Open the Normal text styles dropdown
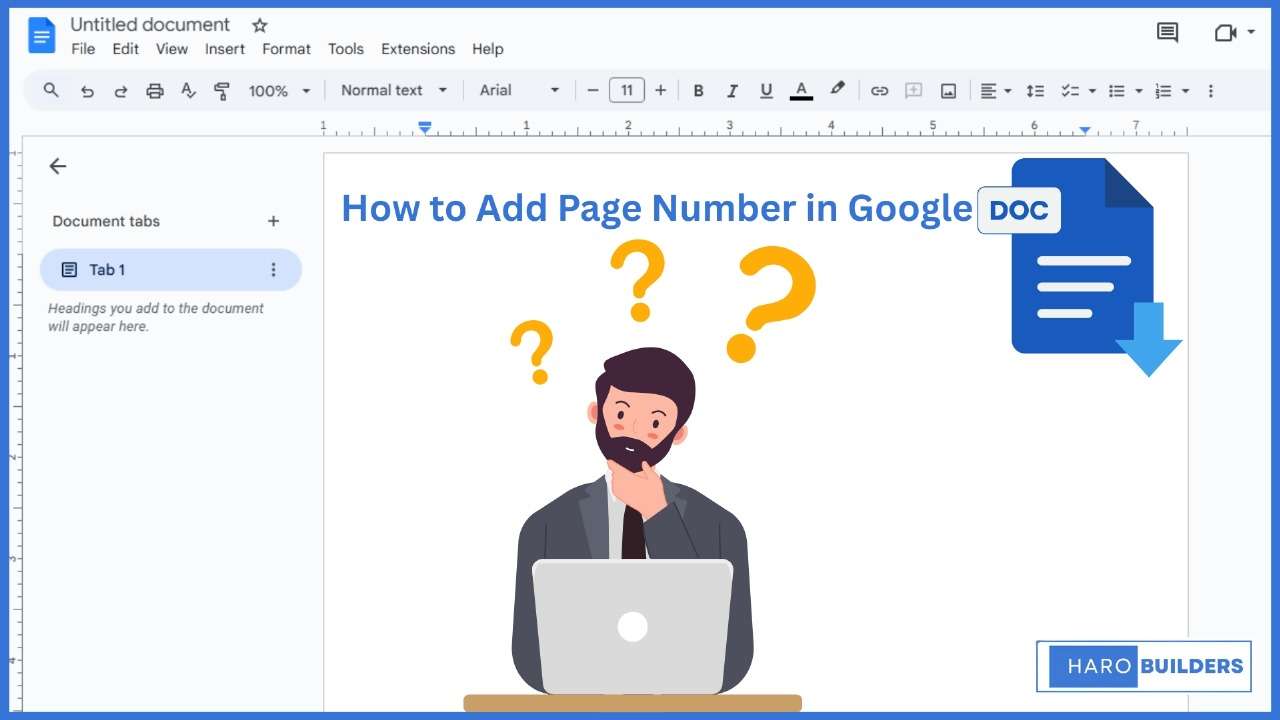This screenshot has height=720, width=1280. (394, 91)
